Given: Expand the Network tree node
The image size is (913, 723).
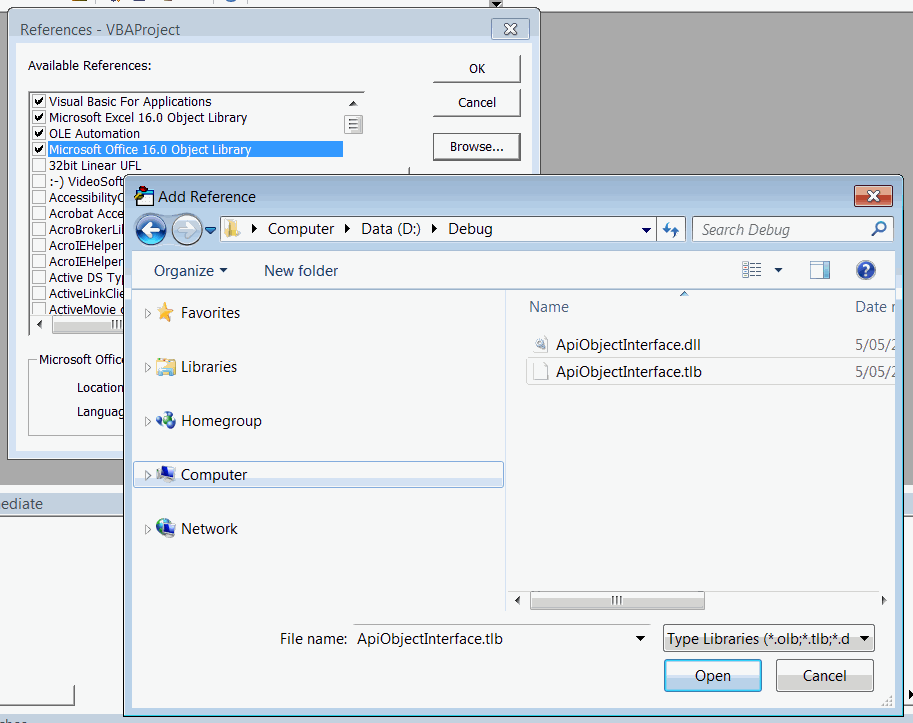Looking at the screenshot, I should tap(147, 529).
